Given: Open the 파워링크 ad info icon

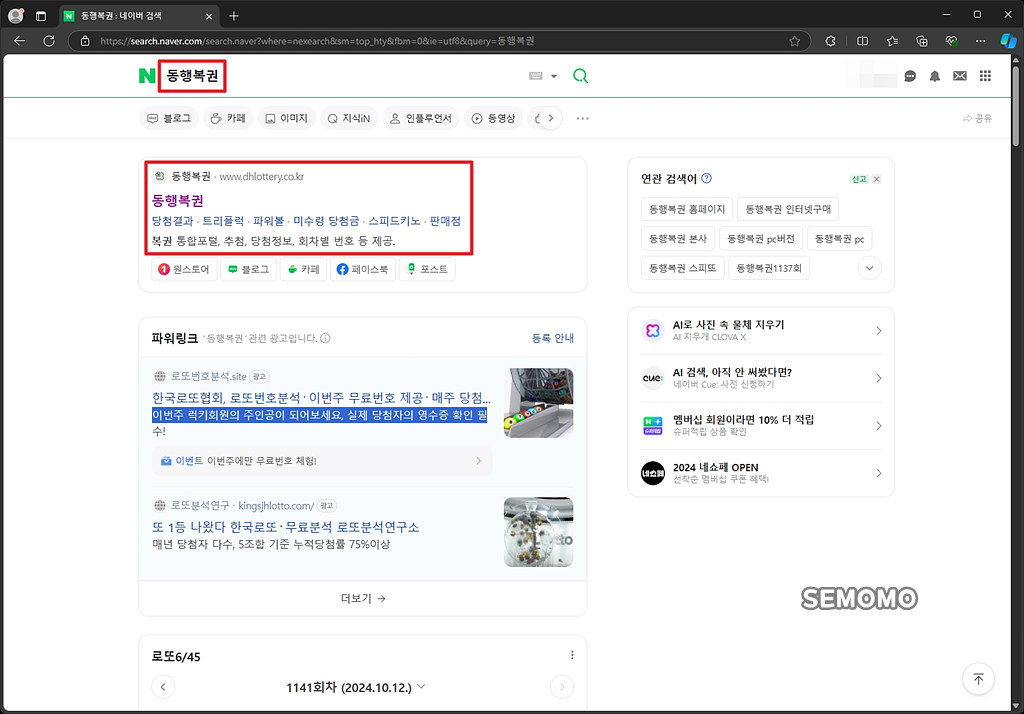Looking at the screenshot, I should (325, 338).
